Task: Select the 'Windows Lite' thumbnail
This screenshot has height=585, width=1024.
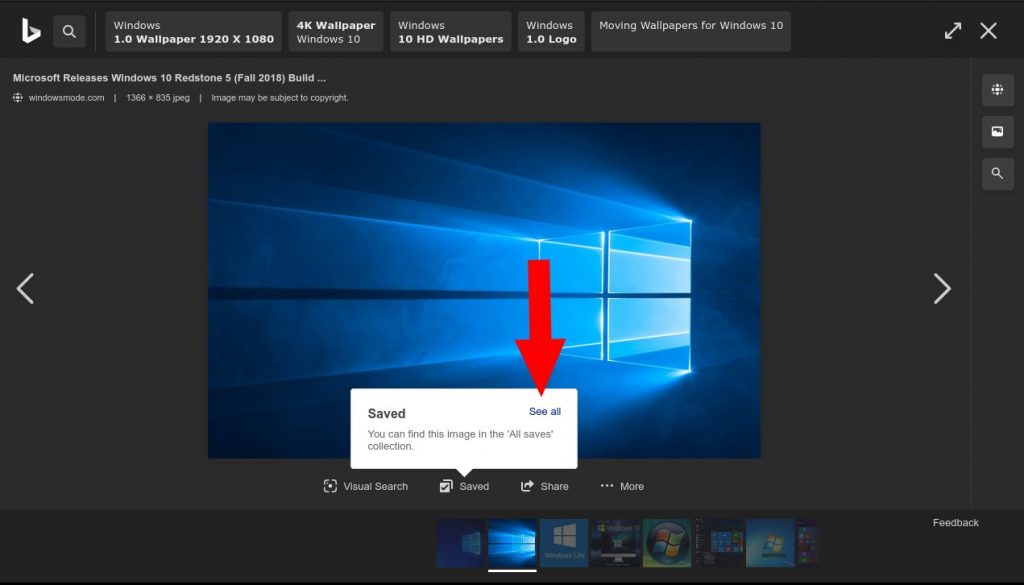Action: [564, 543]
